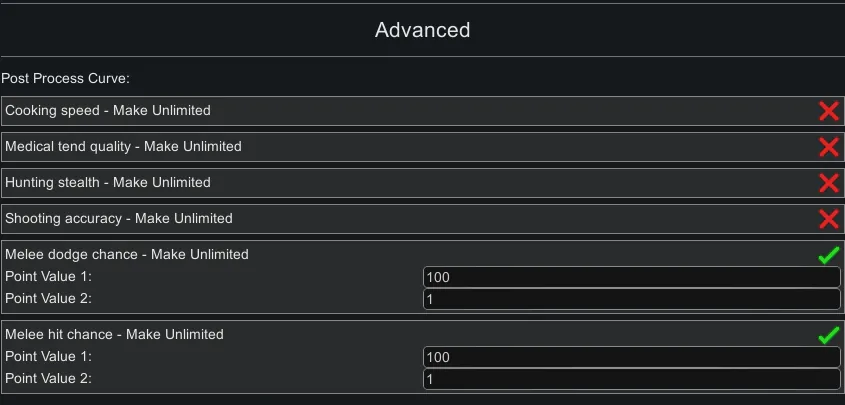The image size is (845, 405).
Task: Click the Melee hit chance - Make Unlimited label
Action: click(x=116, y=334)
